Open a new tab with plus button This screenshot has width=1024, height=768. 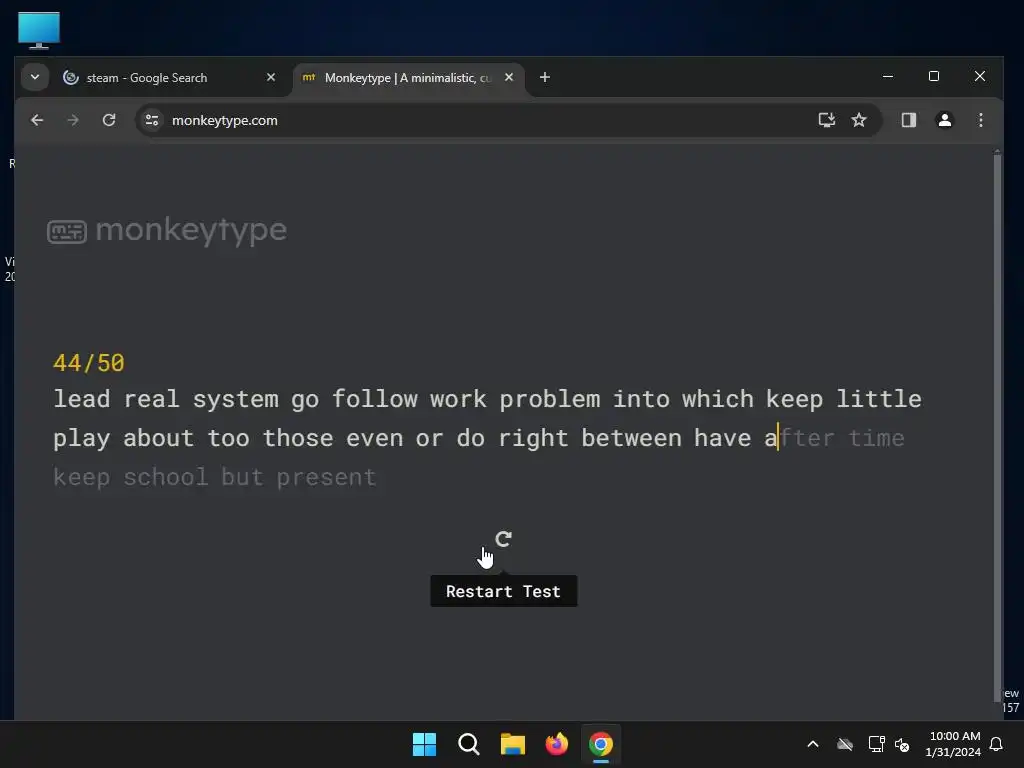545,77
